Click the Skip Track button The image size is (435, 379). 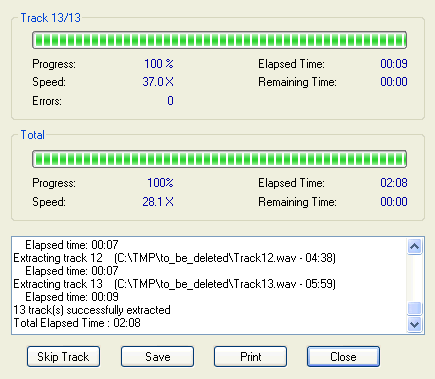[x=63, y=357]
